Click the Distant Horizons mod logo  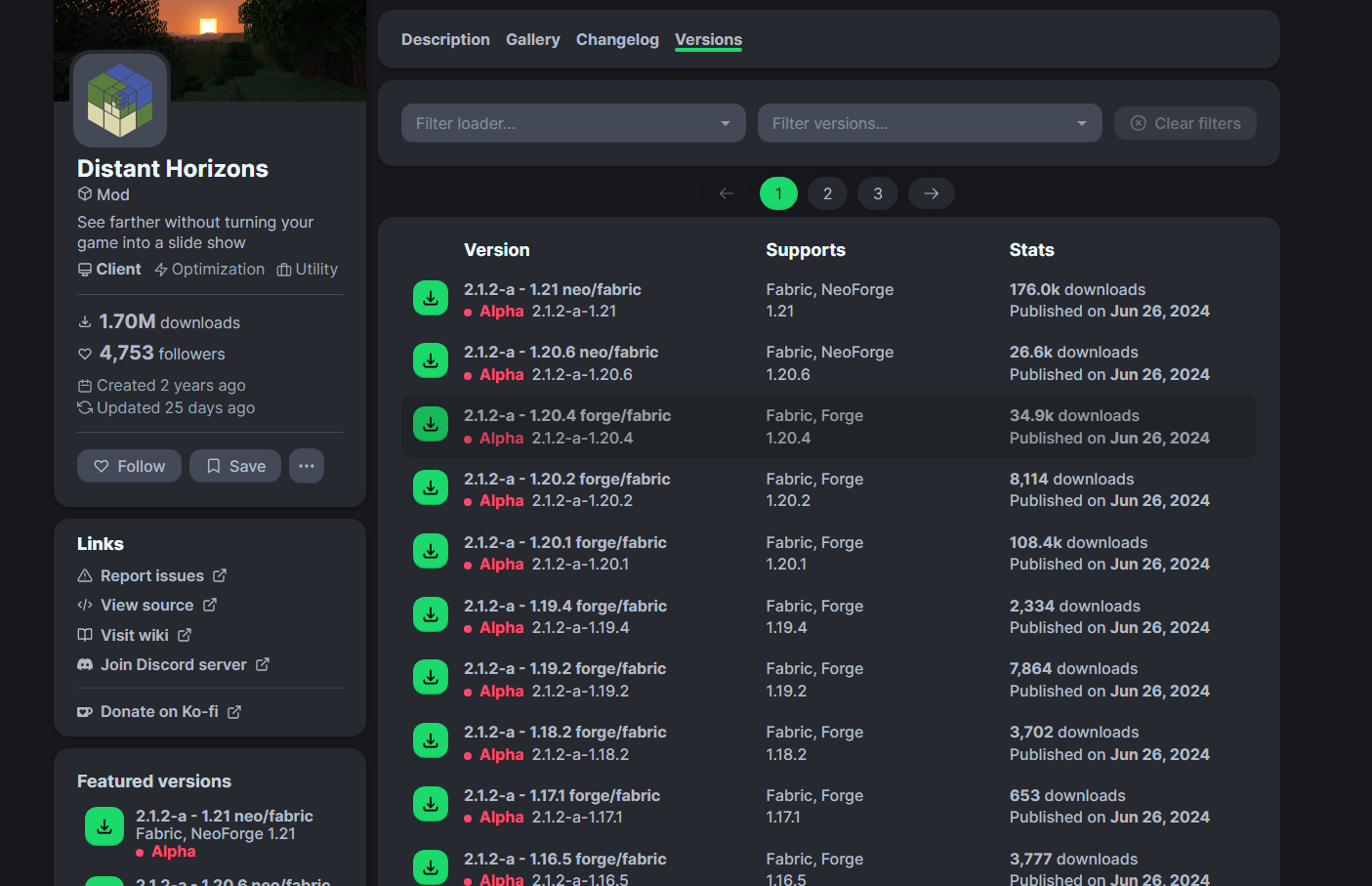click(120, 101)
